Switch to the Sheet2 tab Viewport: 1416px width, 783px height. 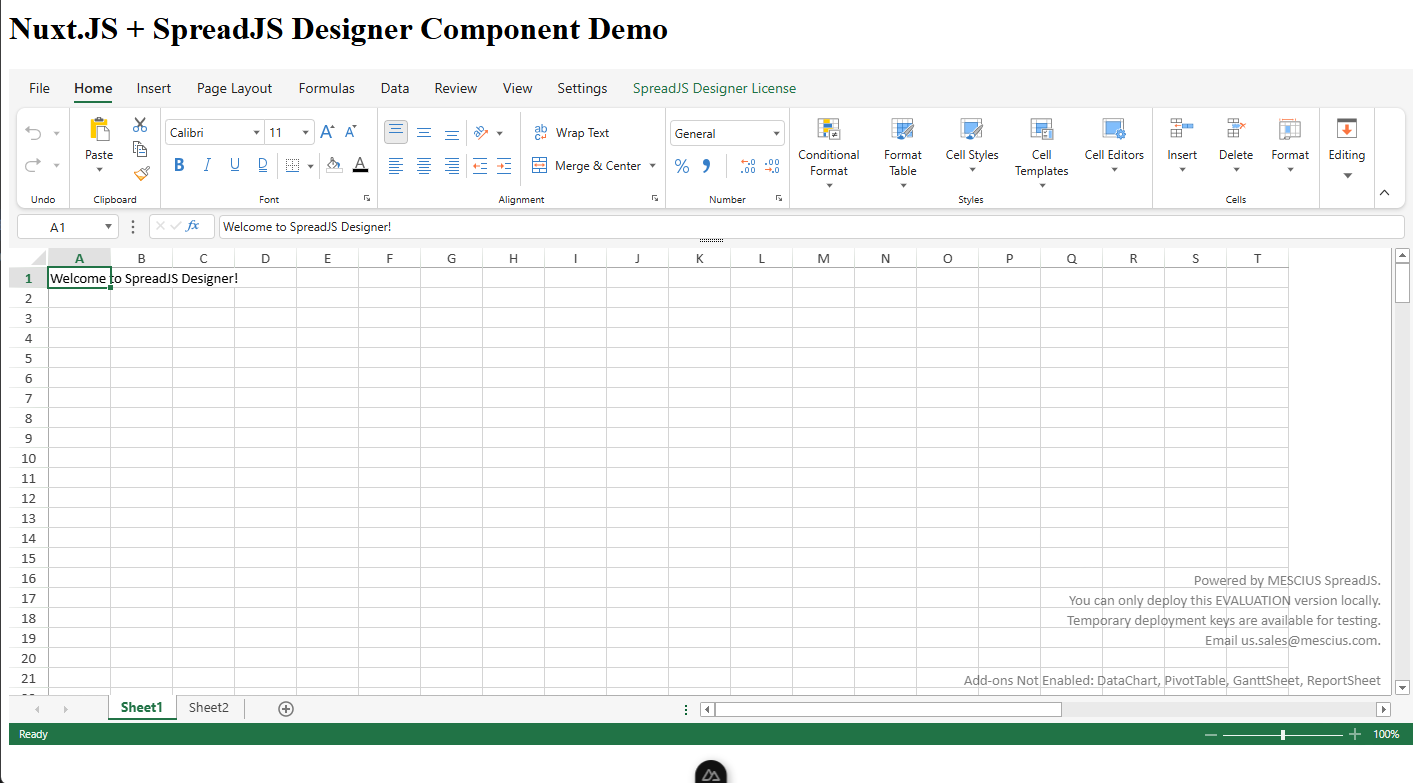[x=209, y=708]
